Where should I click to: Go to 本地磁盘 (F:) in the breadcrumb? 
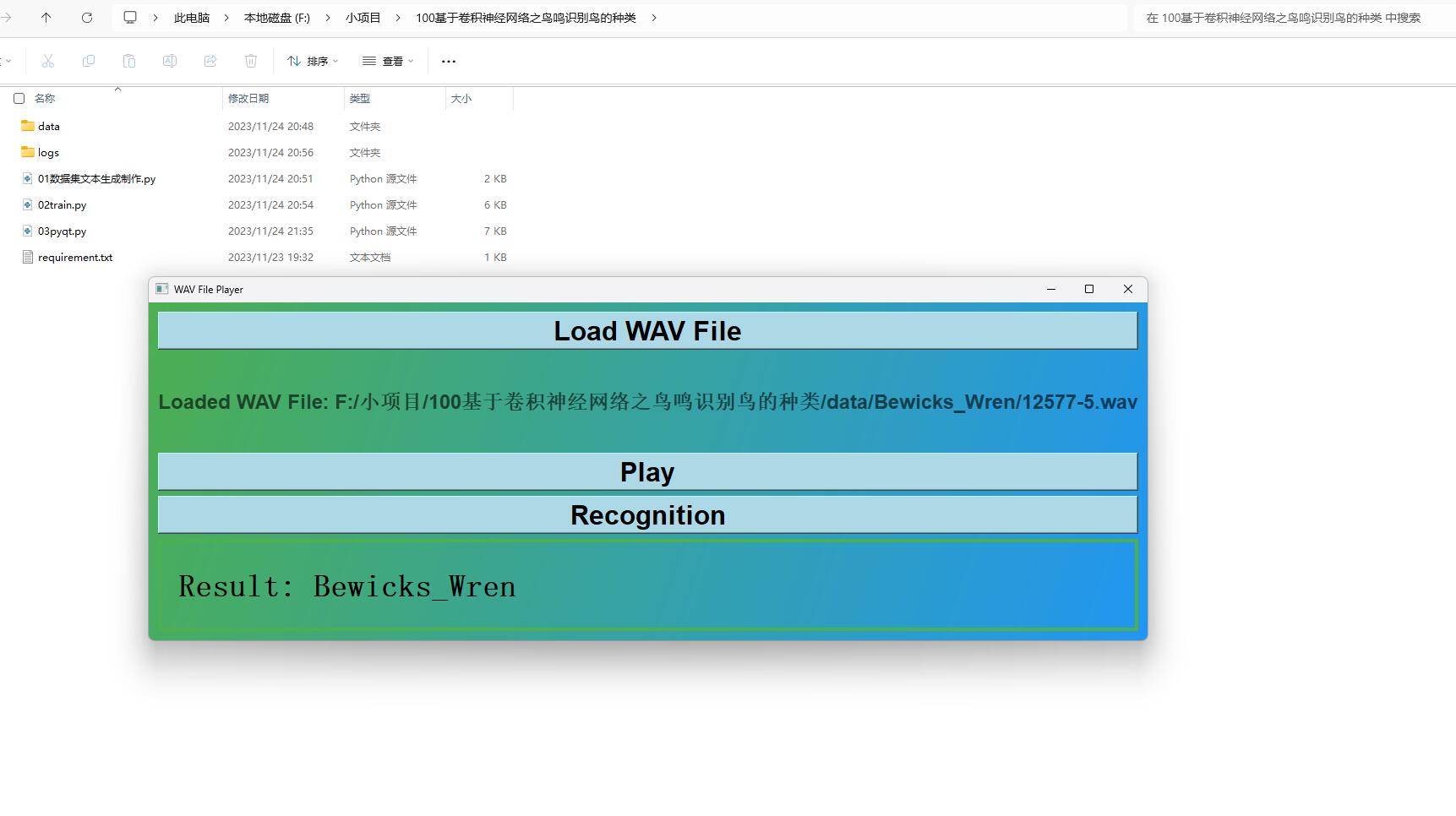coord(277,17)
